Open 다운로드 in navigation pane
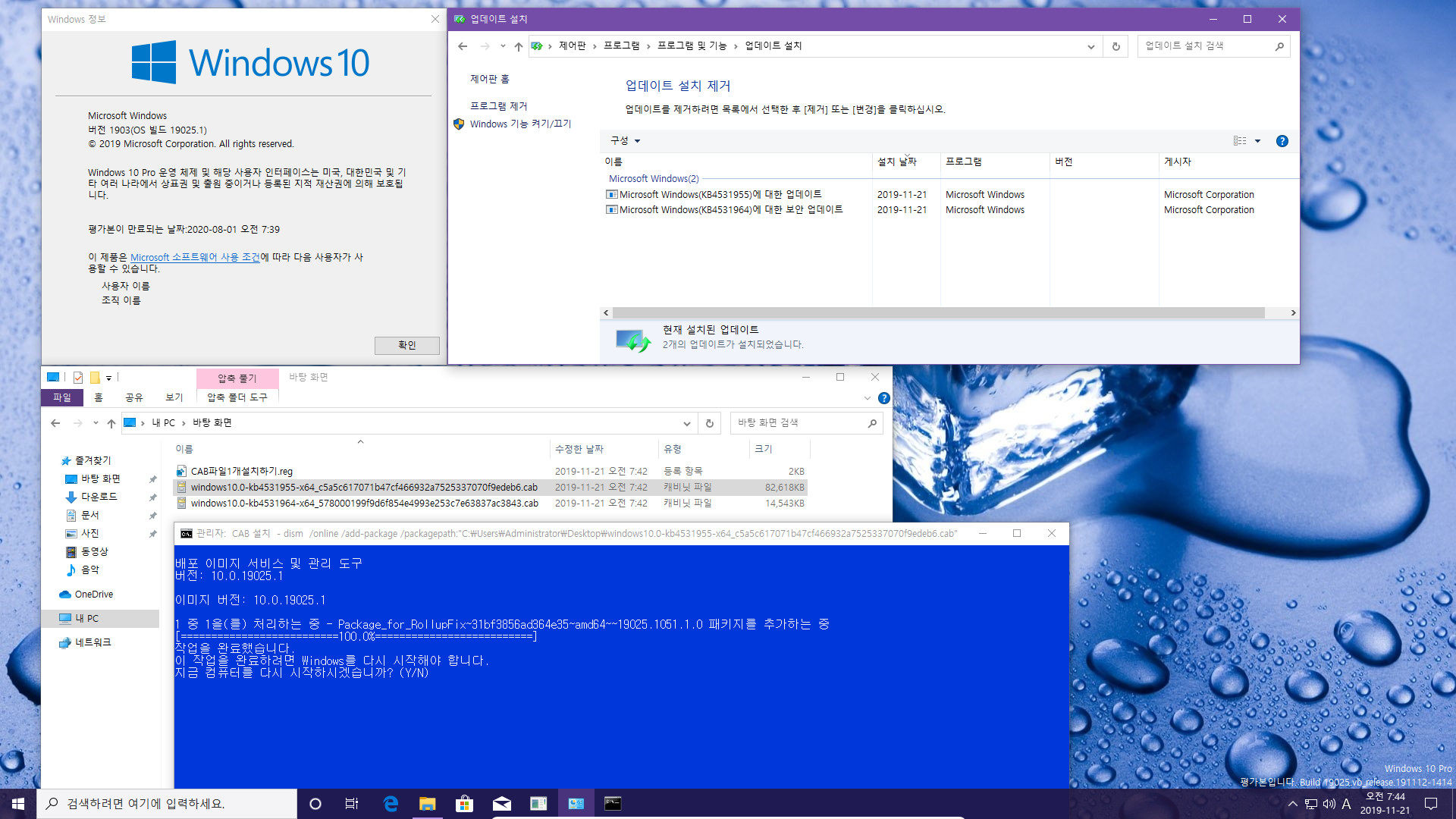The width and height of the screenshot is (1456, 819). (x=99, y=497)
